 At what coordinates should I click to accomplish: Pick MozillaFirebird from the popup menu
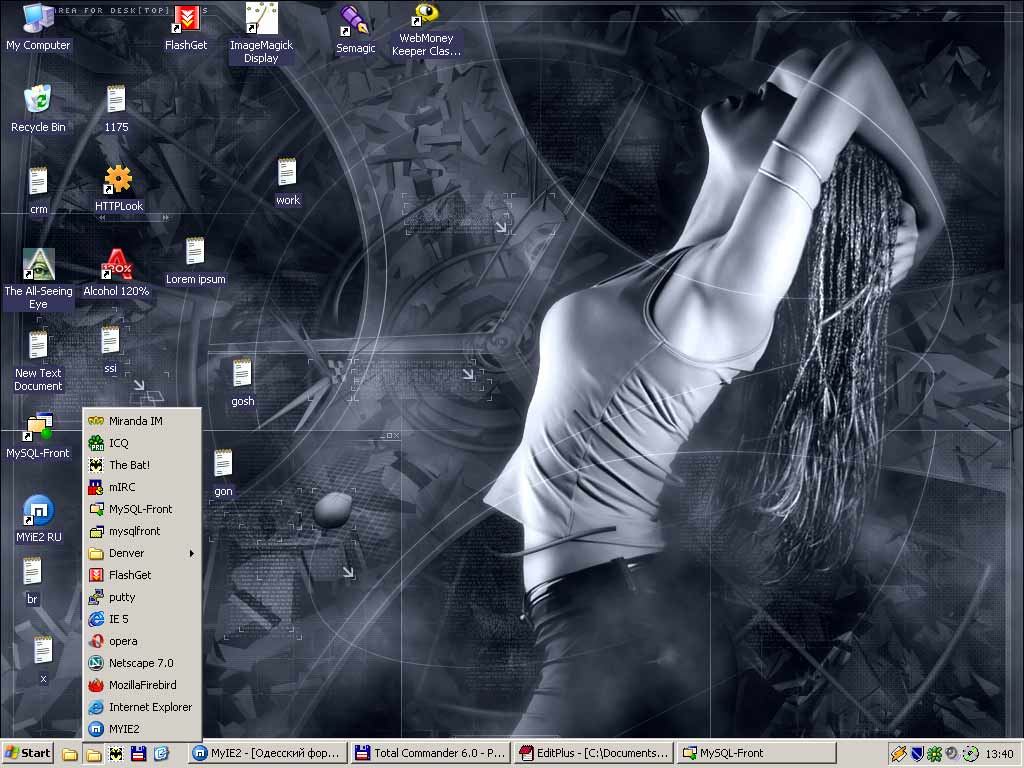[141, 685]
